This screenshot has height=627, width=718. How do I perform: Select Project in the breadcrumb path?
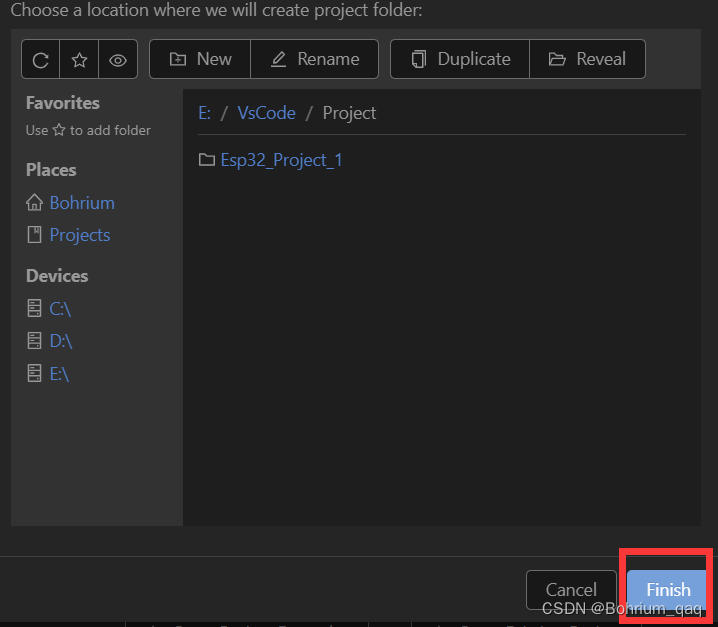[349, 113]
